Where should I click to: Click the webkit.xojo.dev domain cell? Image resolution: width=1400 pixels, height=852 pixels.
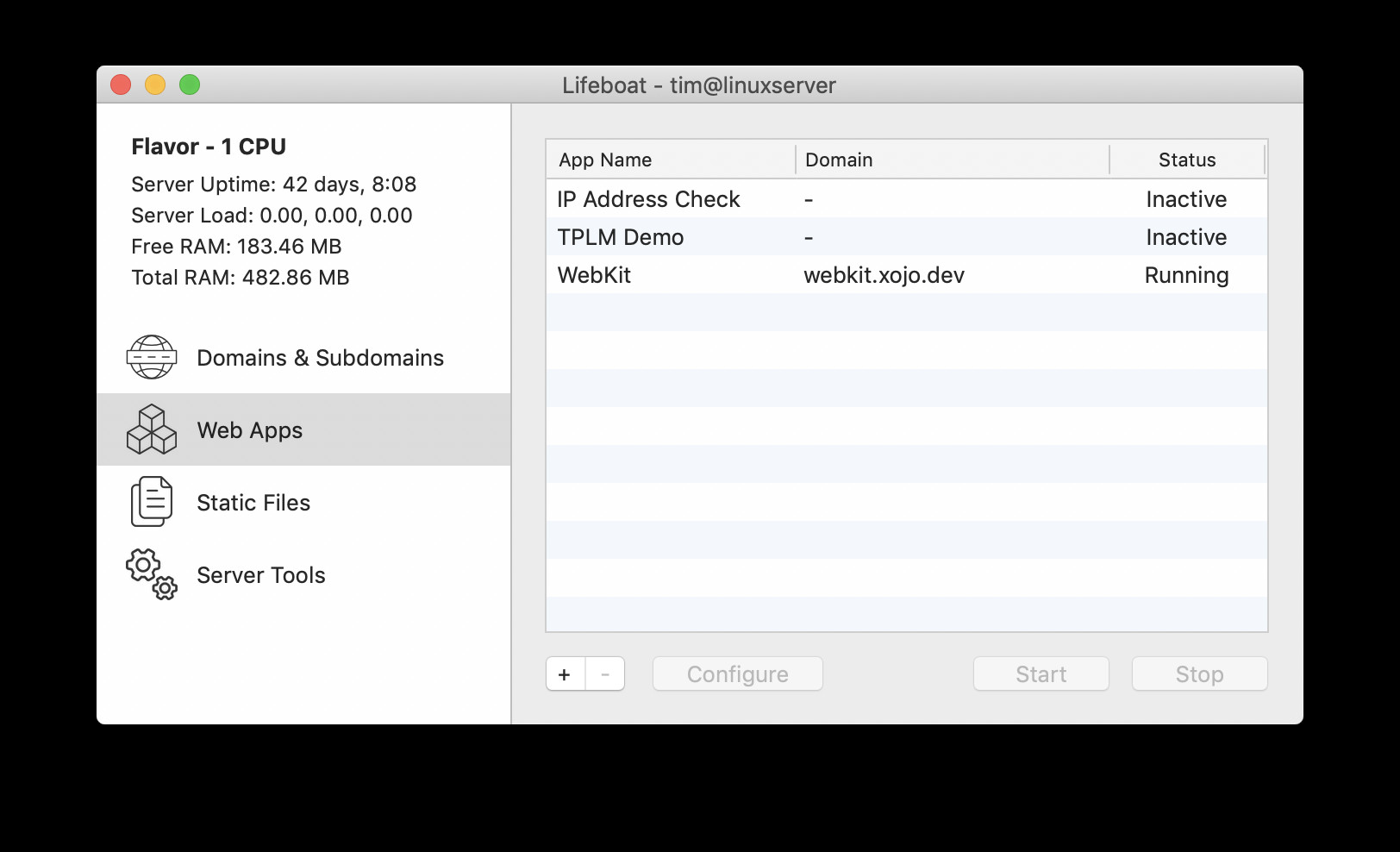pos(884,275)
